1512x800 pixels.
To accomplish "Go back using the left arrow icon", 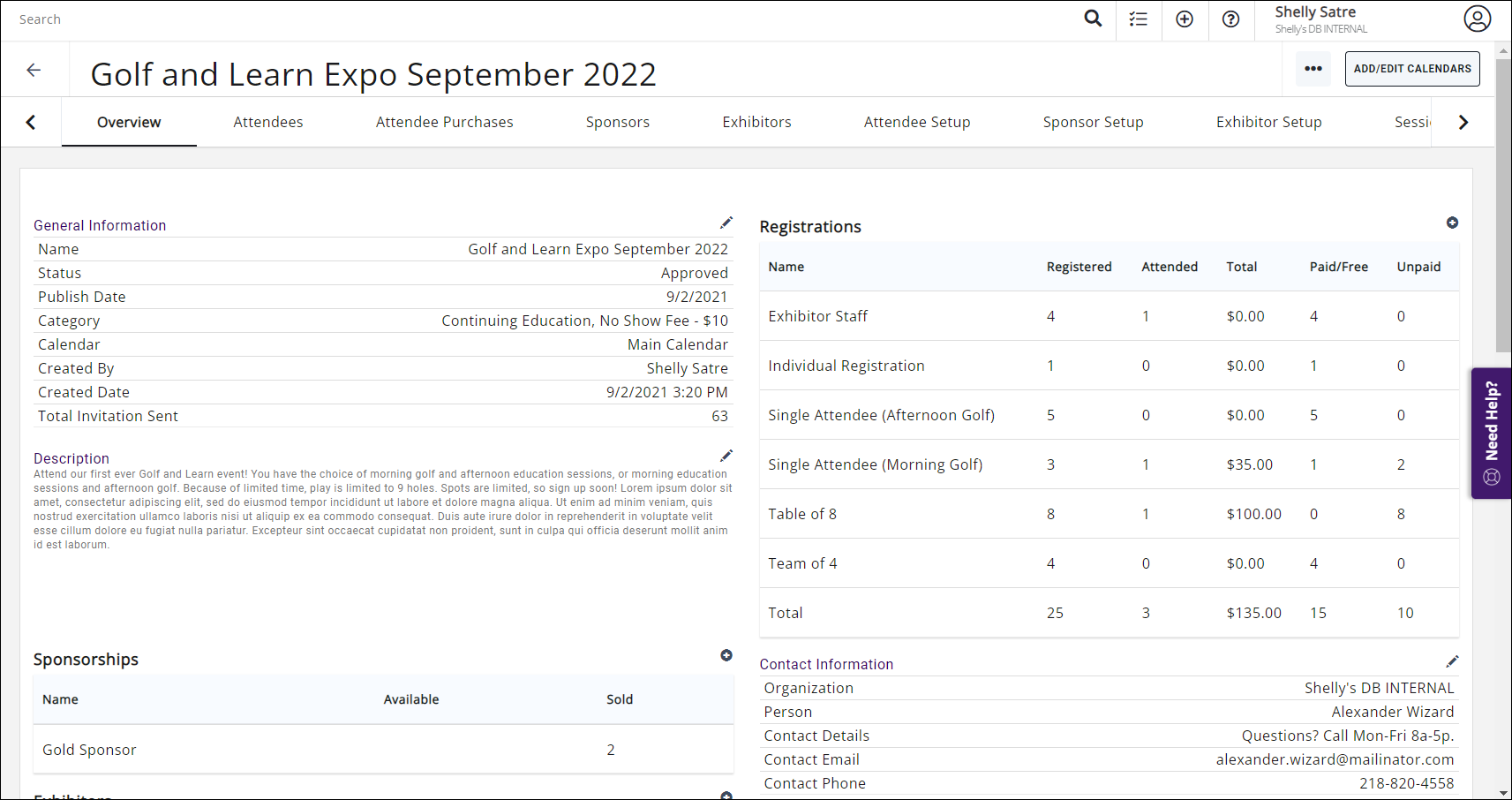I will coord(34,70).
